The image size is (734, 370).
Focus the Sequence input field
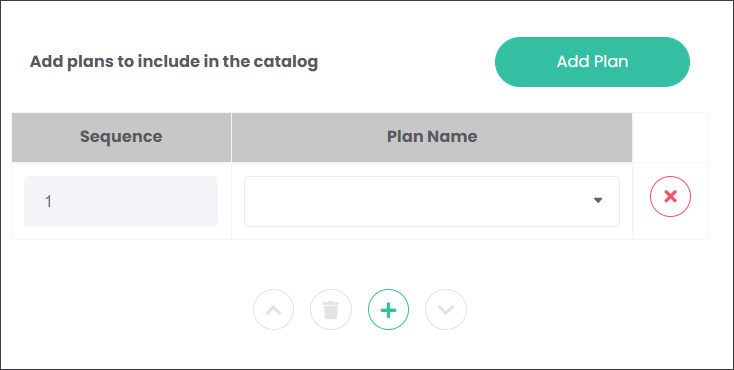point(121,201)
